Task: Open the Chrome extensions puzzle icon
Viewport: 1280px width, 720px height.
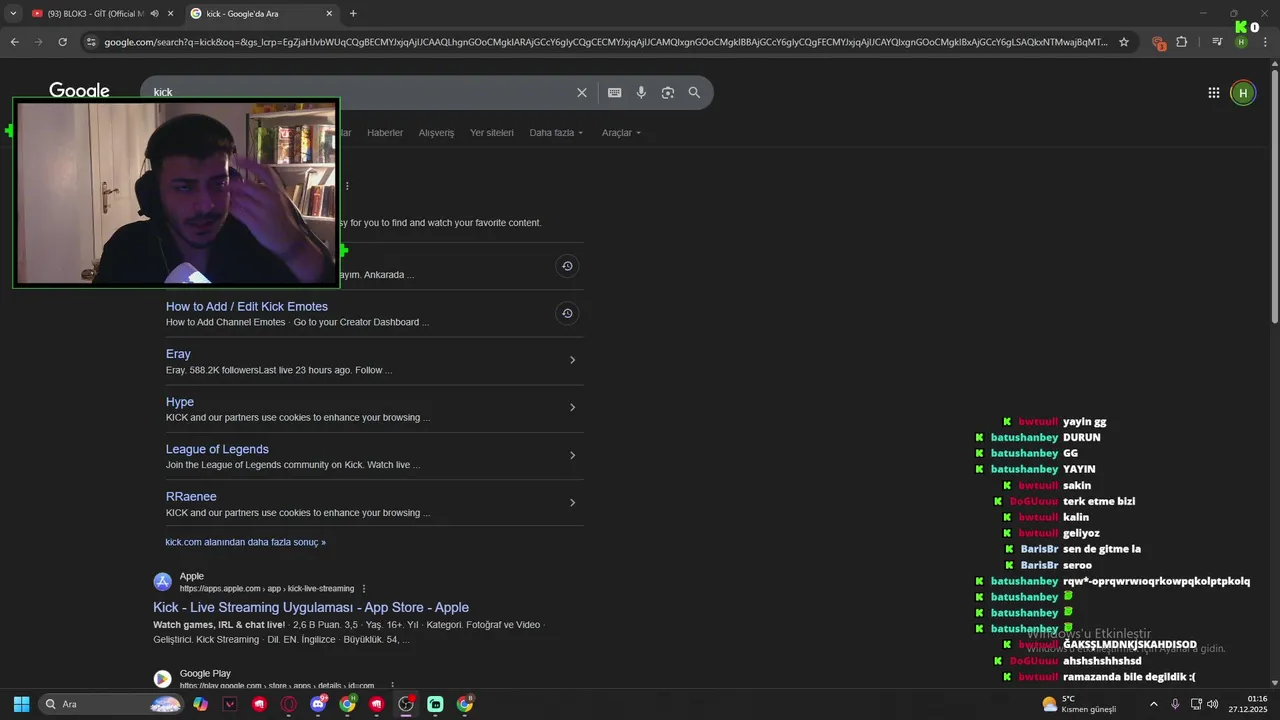Action: (x=1182, y=42)
